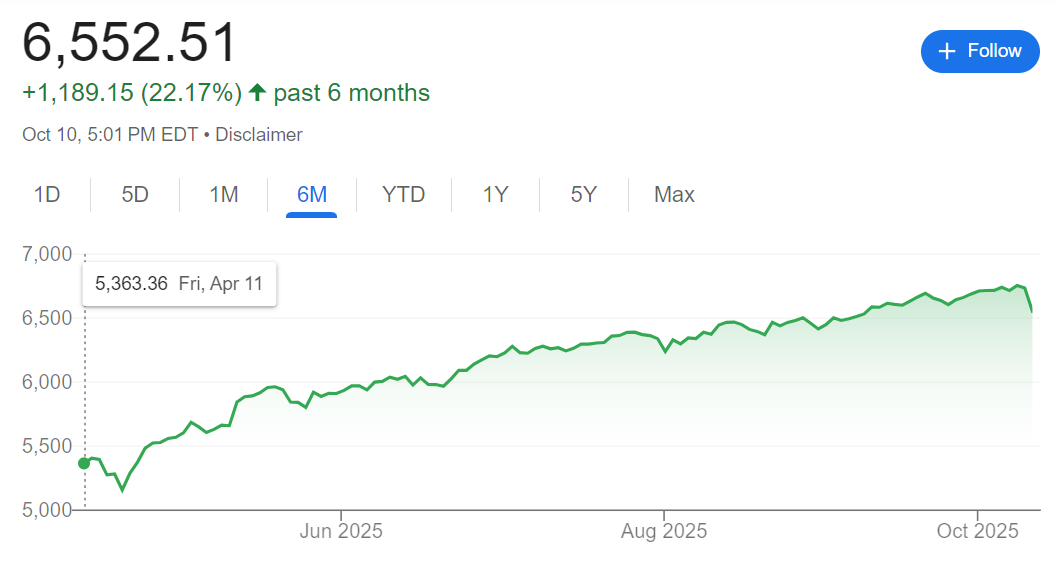This screenshot has width=1058, height=563.
Task: Choose the 5Y range tab
Action: coord(584,194)
